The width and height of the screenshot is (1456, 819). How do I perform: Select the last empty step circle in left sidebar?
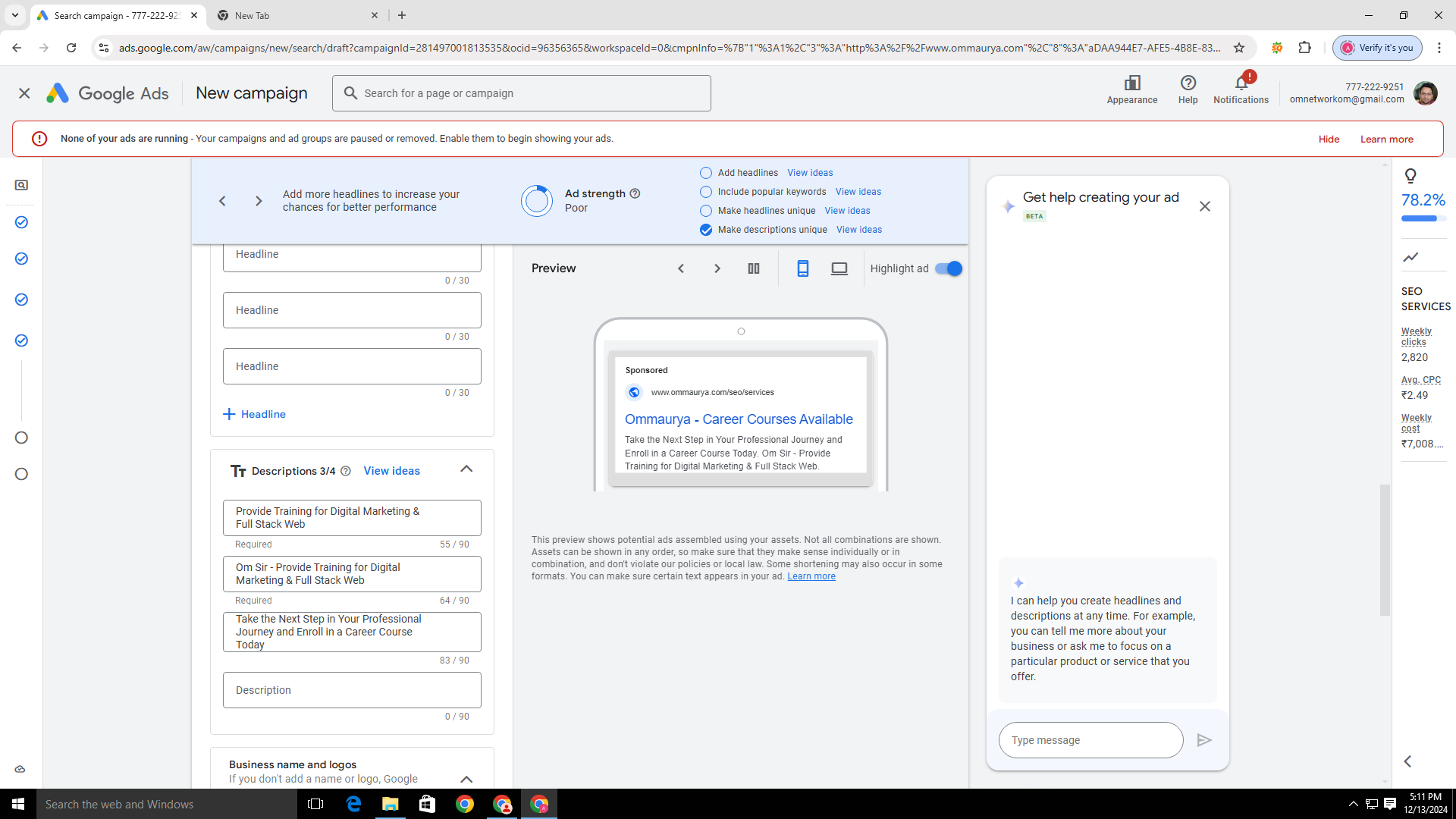tap(21, 474)
